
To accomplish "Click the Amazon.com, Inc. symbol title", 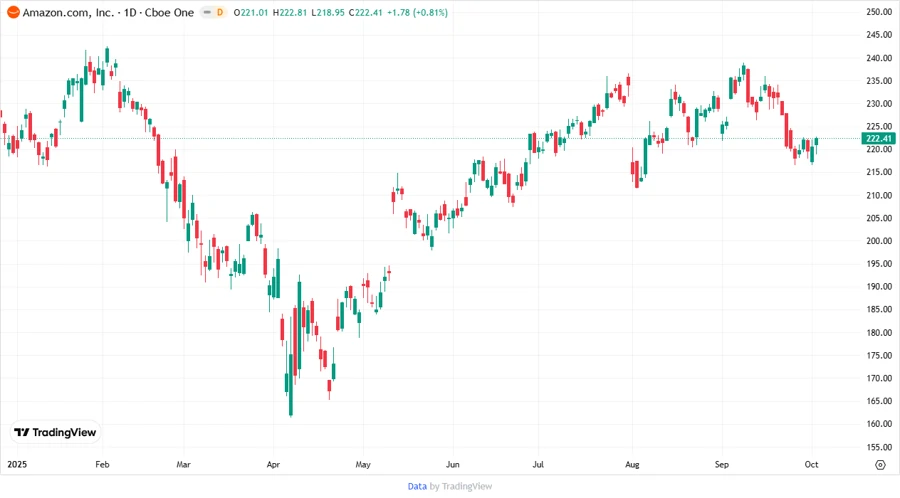I will 68,12.
